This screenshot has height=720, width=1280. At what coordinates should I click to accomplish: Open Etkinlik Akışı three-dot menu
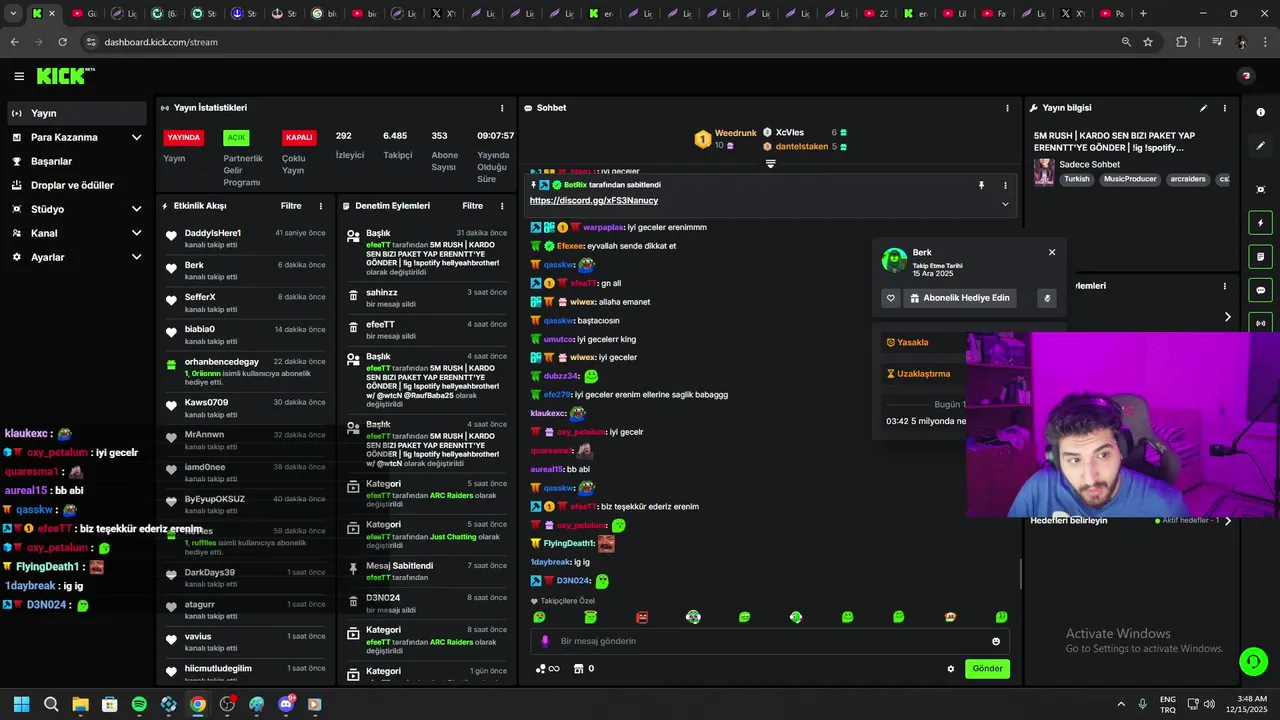321,206
